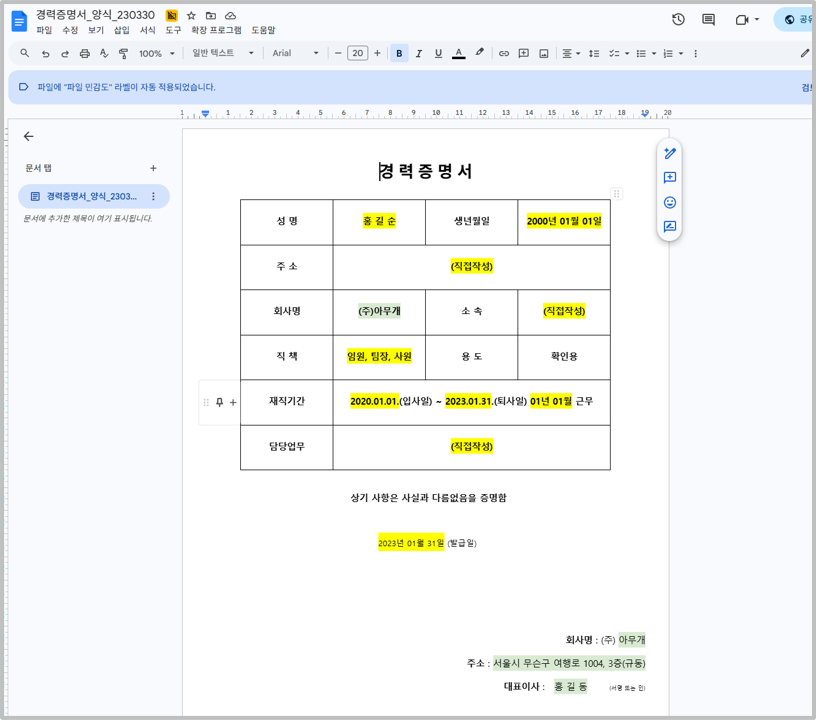
Task: Open the highlight color picker
Action: point(479,53)
